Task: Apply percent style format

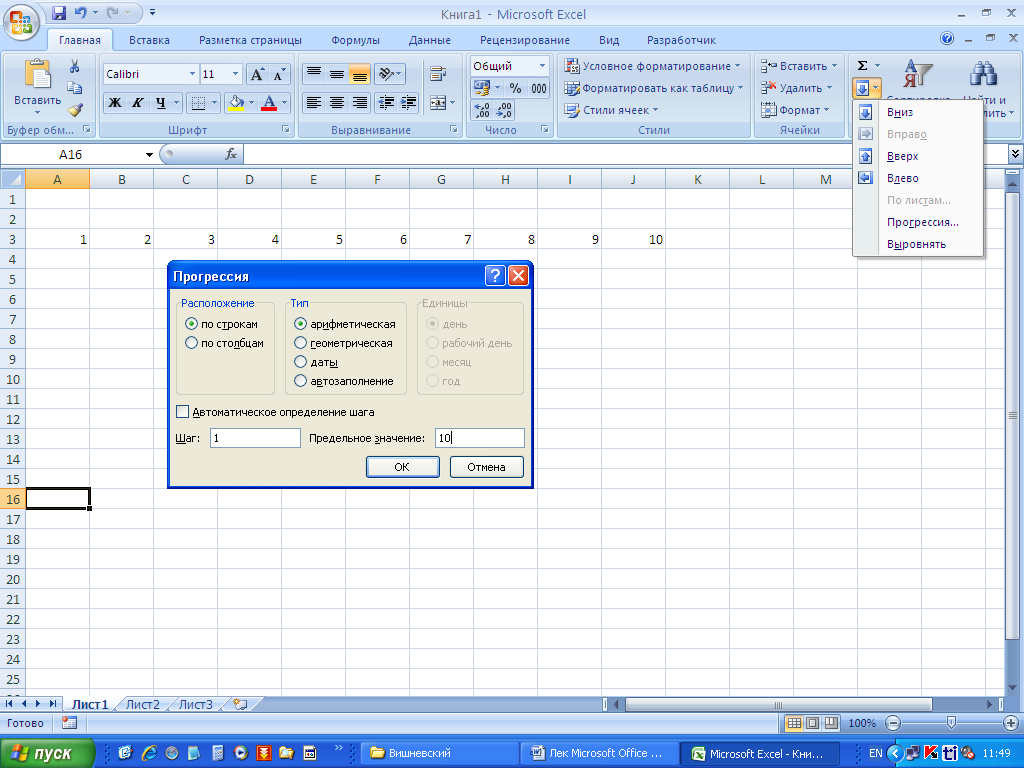Action: click(516, 88)
